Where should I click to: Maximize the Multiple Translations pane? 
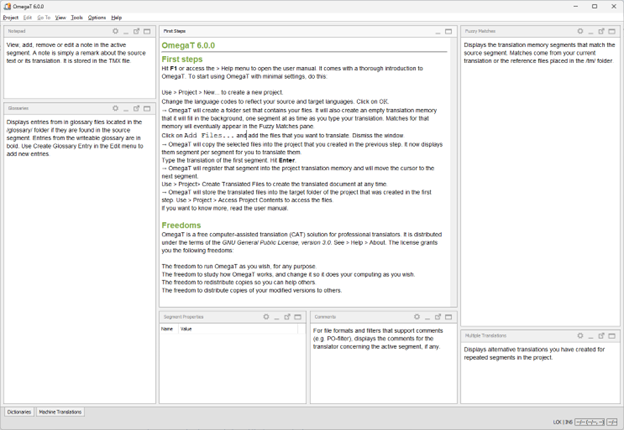(612, 336)
